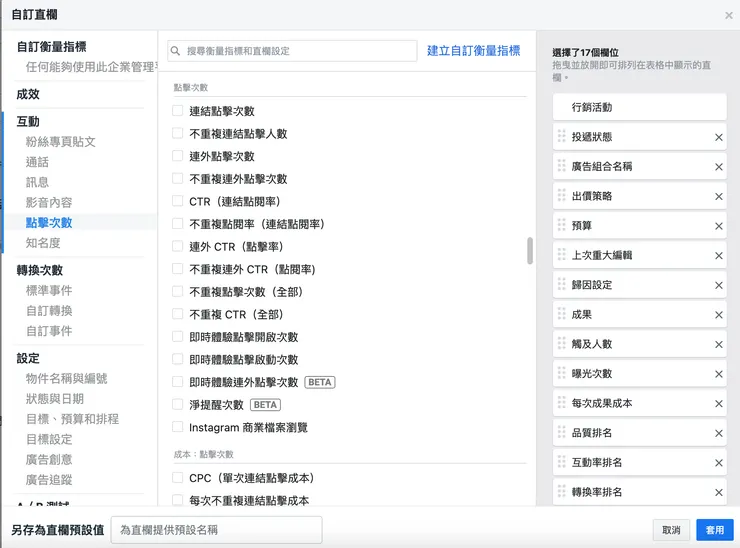Screen dimensions: 740x548
Task: Remove the 轉換率排名 column with its X
Action: (x=718, y=492)
